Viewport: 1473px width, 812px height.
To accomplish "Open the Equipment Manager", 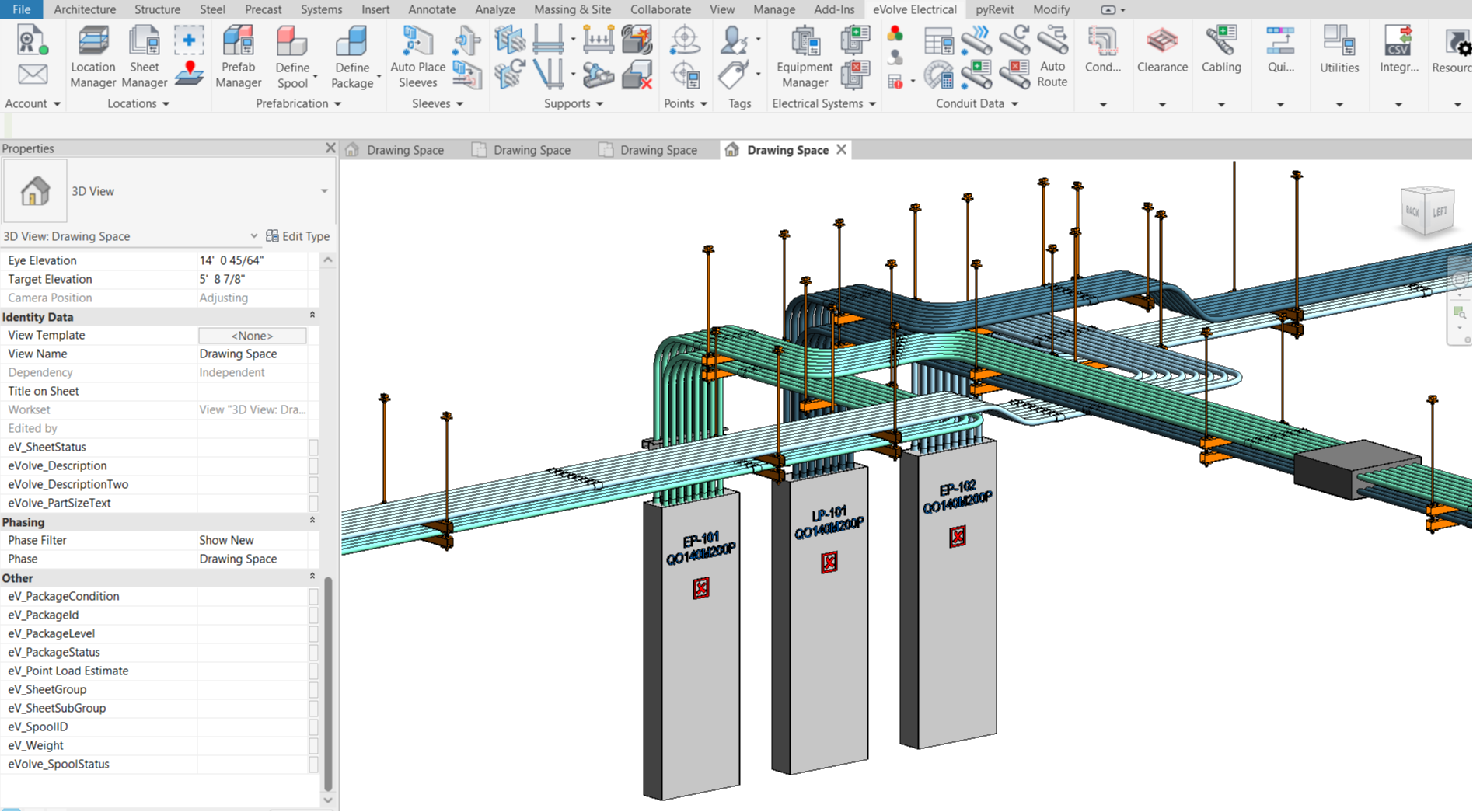I will click(x=805, y=57).
